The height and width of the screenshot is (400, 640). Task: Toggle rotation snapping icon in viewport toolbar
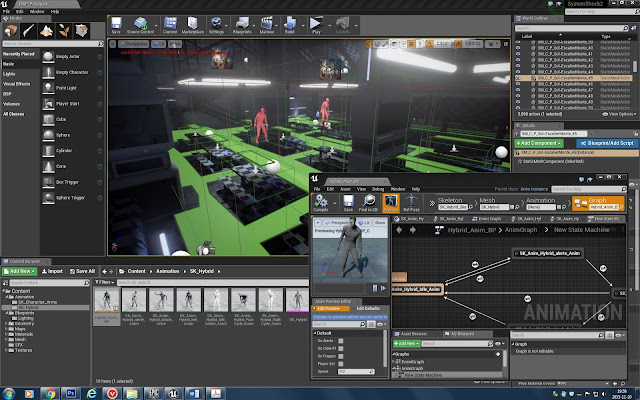[x=429, y=44]
